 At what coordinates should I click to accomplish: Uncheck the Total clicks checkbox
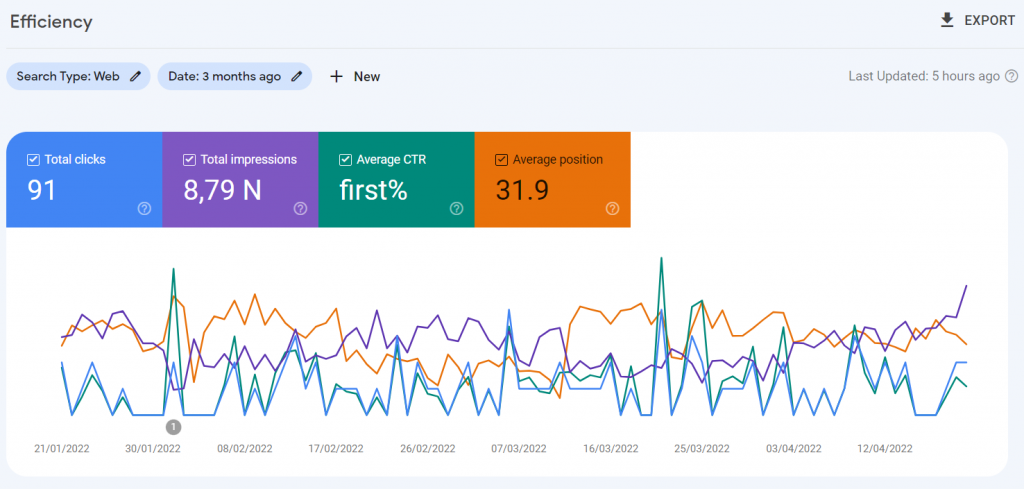(x=33, y=159)
